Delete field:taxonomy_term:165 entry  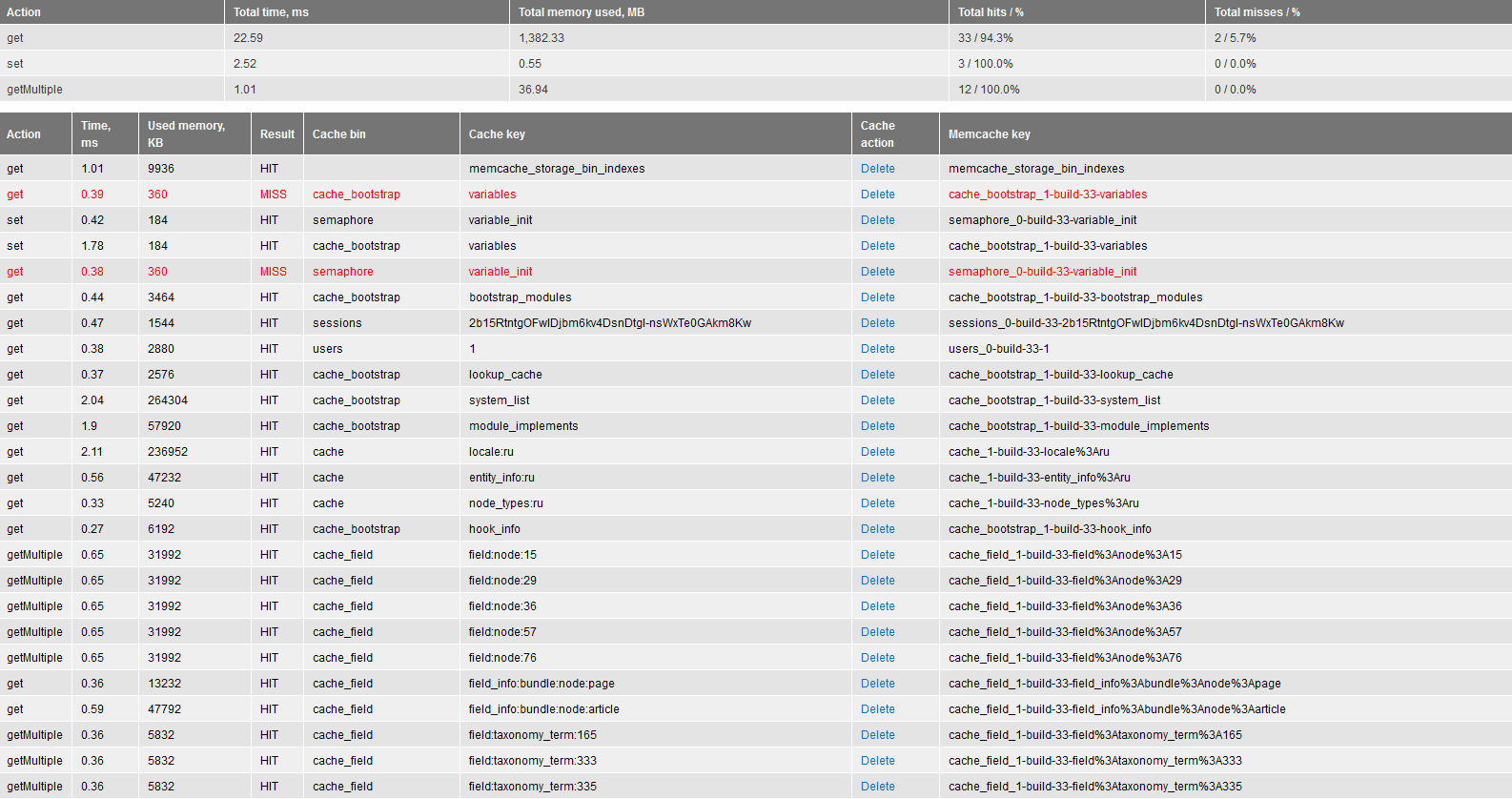877,735
